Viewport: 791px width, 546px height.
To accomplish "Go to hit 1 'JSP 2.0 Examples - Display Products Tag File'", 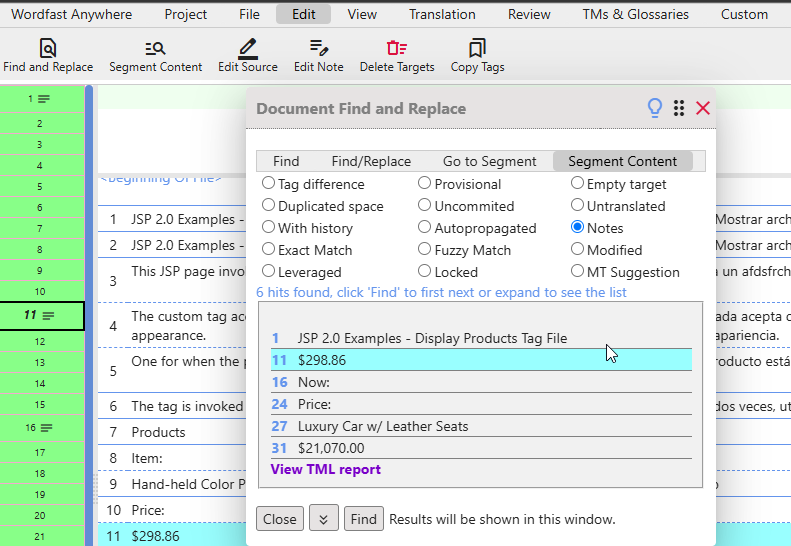I will [x=481, y=338].
